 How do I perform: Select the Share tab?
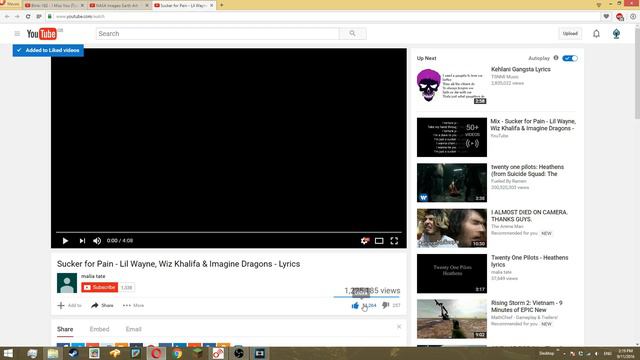click(65, 329)
